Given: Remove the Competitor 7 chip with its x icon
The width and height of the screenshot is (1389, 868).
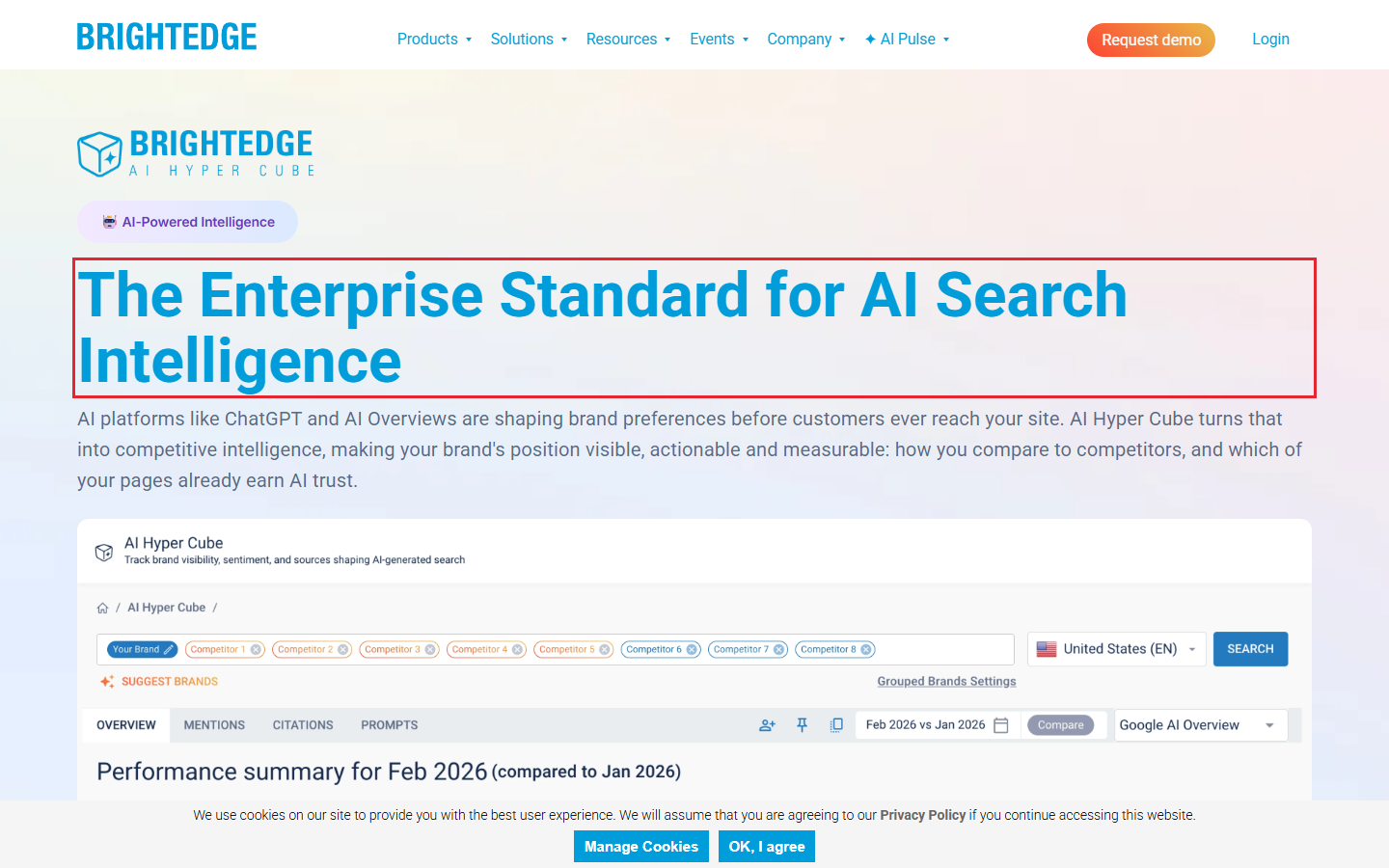Looking at the screenshot, I should [x=779, y=650].
